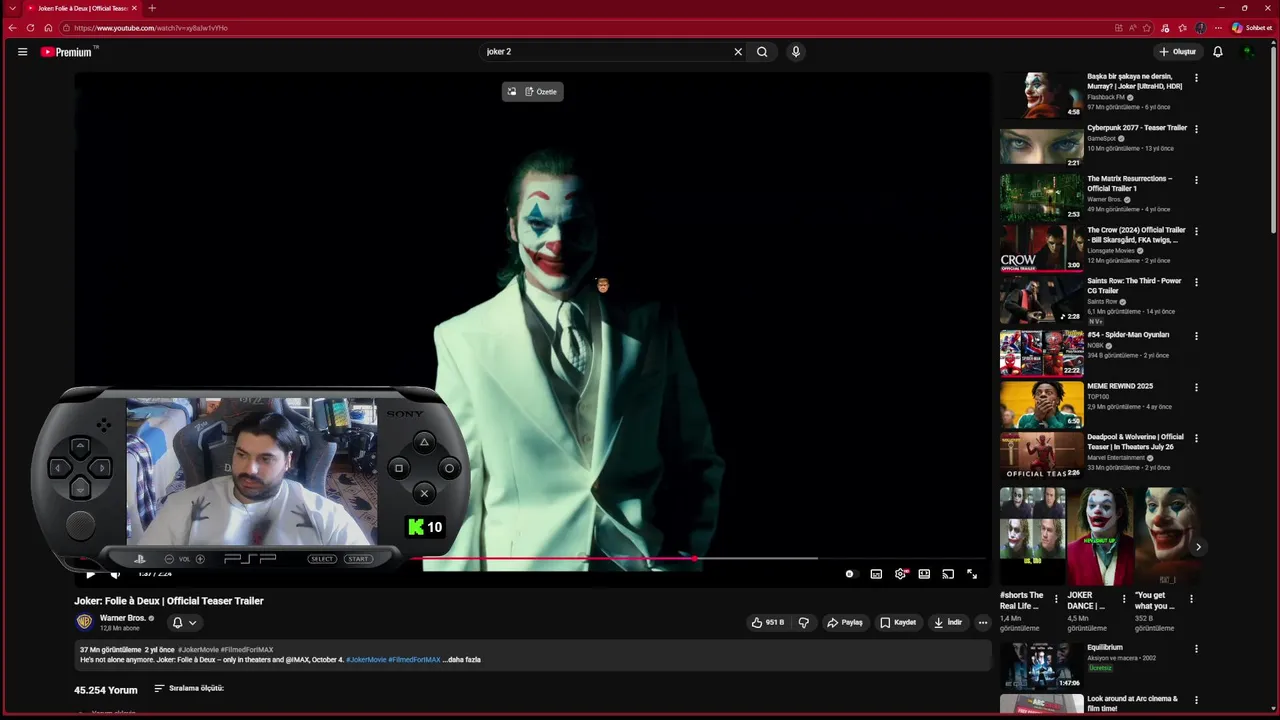Open the read aloud icon in address bar
Screen dimensions: 1280x720
1133,28
